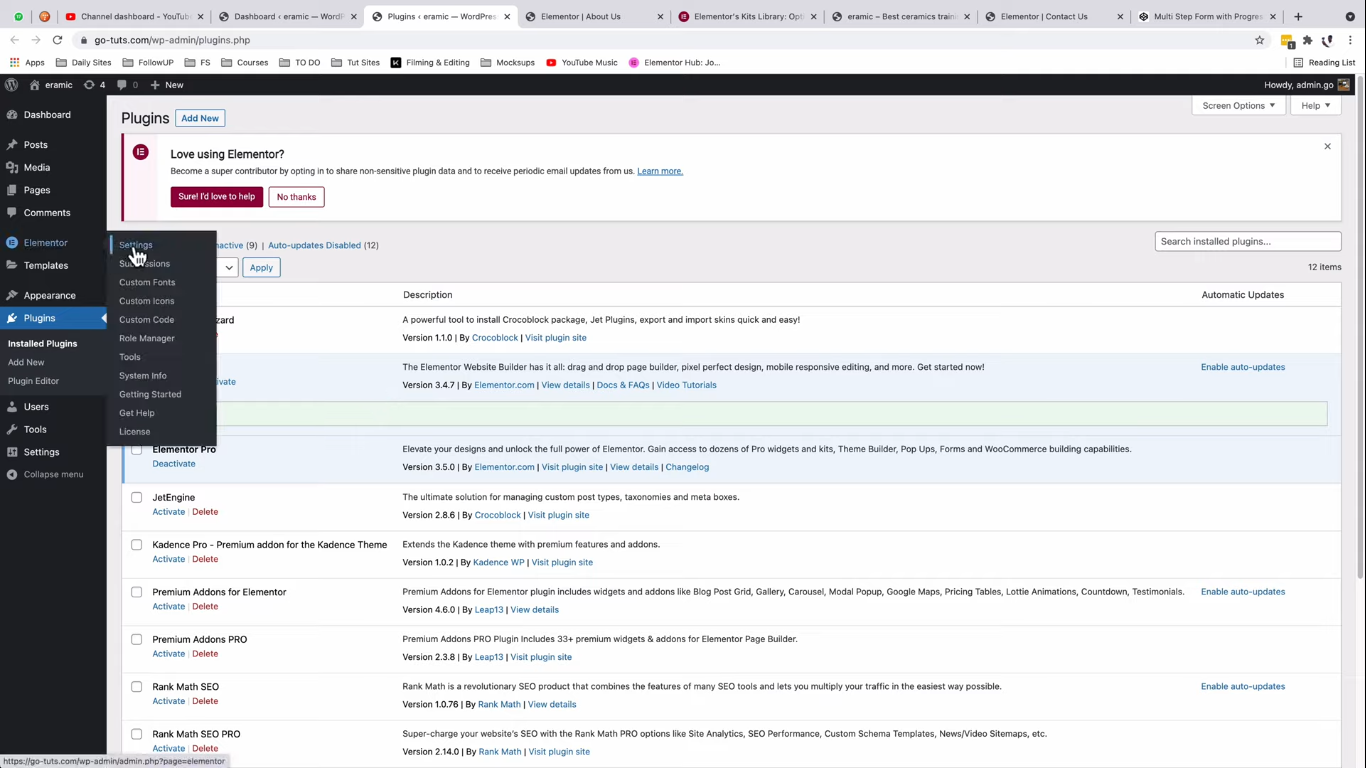Activate the JetEngine plugin
This screenshot has height=768, width=1366.
[x=169, y=512]
